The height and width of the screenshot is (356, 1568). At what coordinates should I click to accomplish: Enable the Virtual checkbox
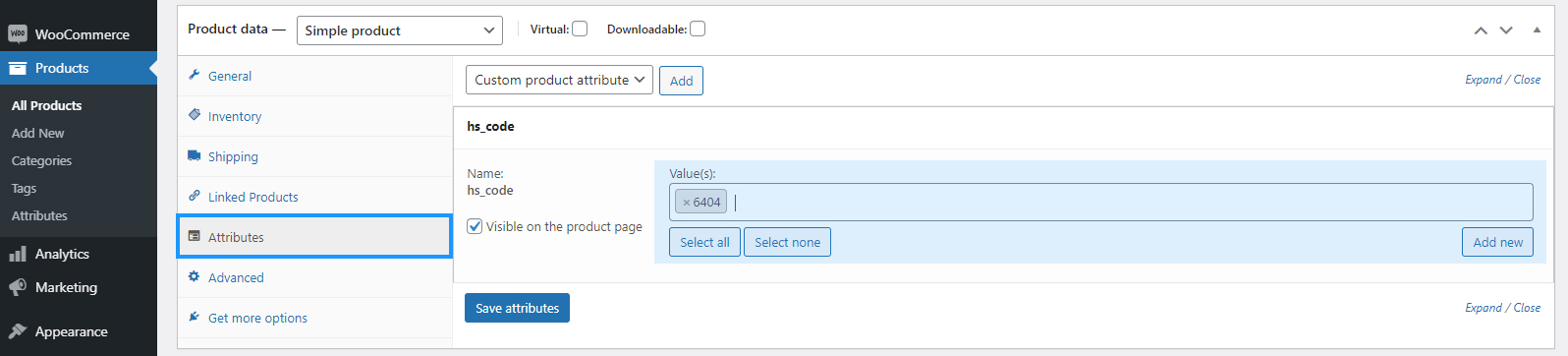coord(580,29)
